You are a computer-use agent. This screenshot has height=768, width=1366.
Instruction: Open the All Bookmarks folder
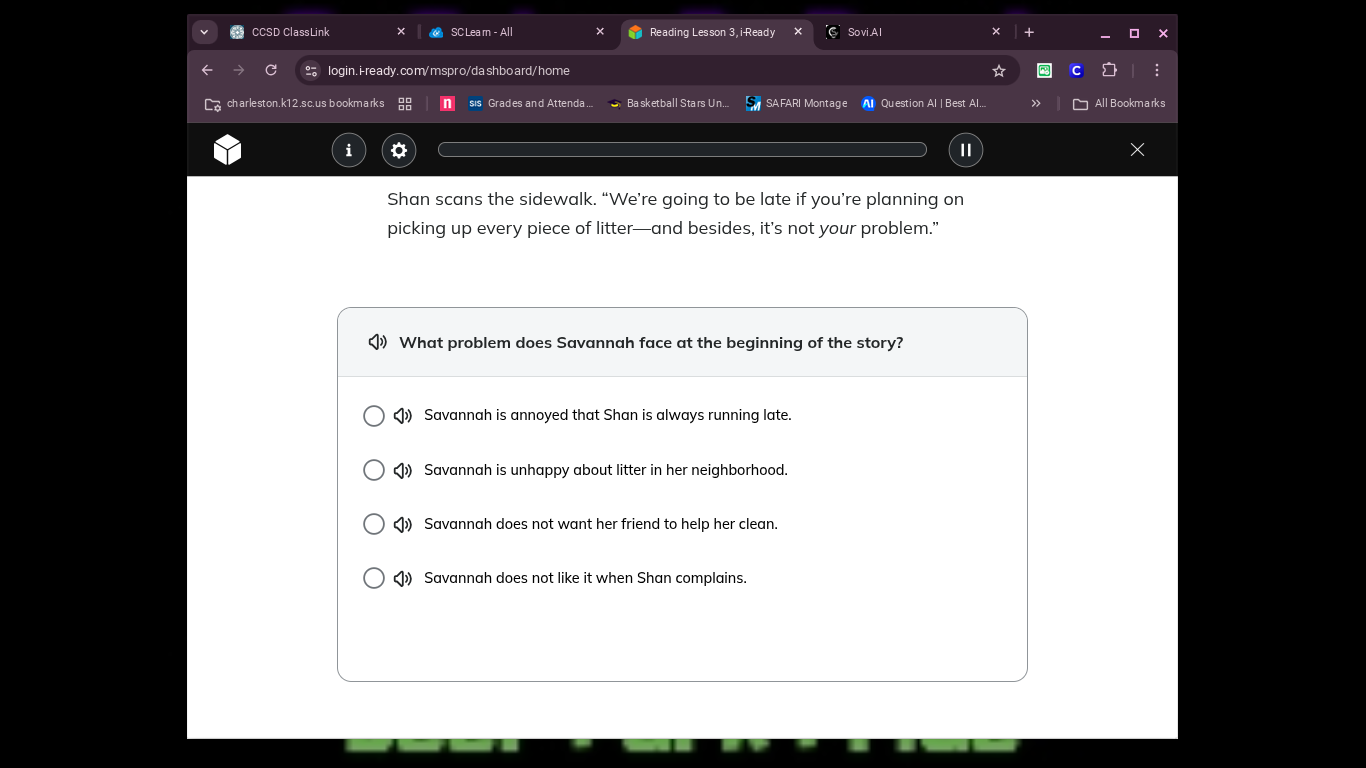click(x=1119, y=103)
